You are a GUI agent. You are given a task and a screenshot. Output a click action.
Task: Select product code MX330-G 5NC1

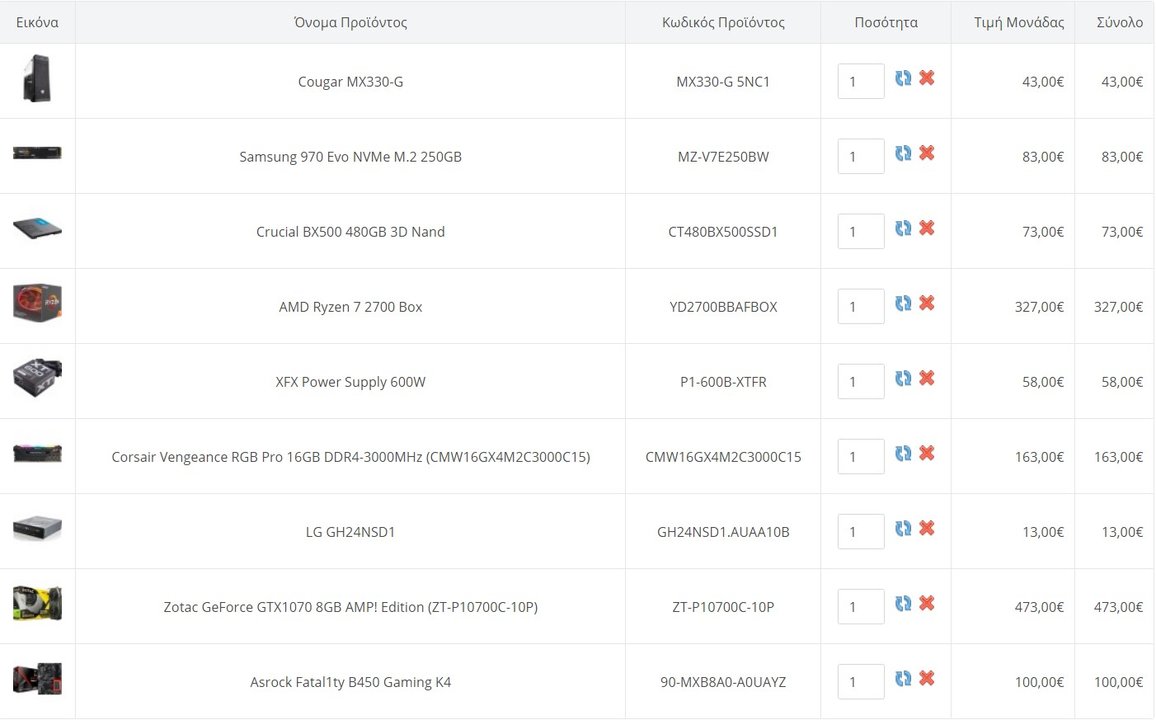point(723,82)
